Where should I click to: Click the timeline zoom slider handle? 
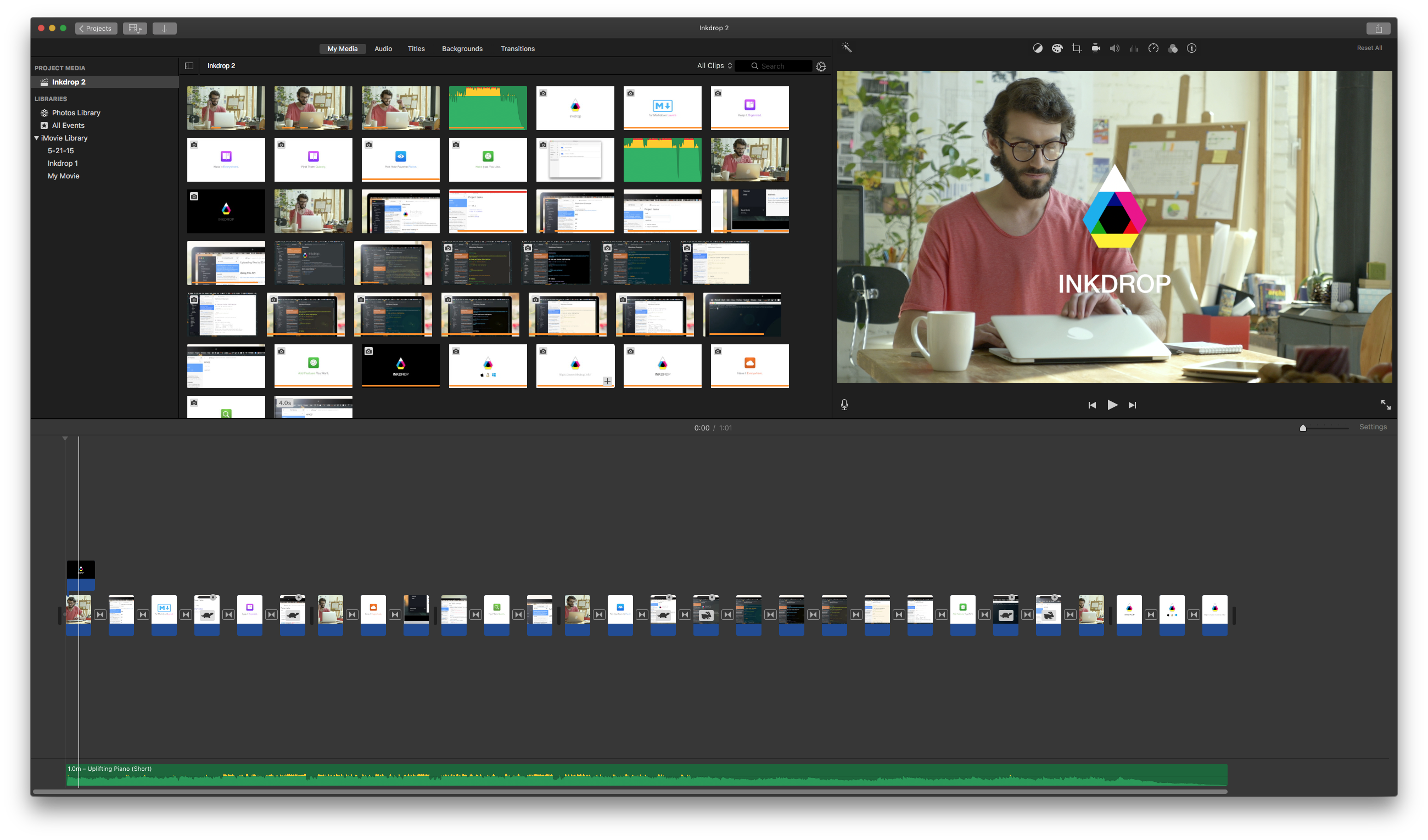coord(1303,428)
